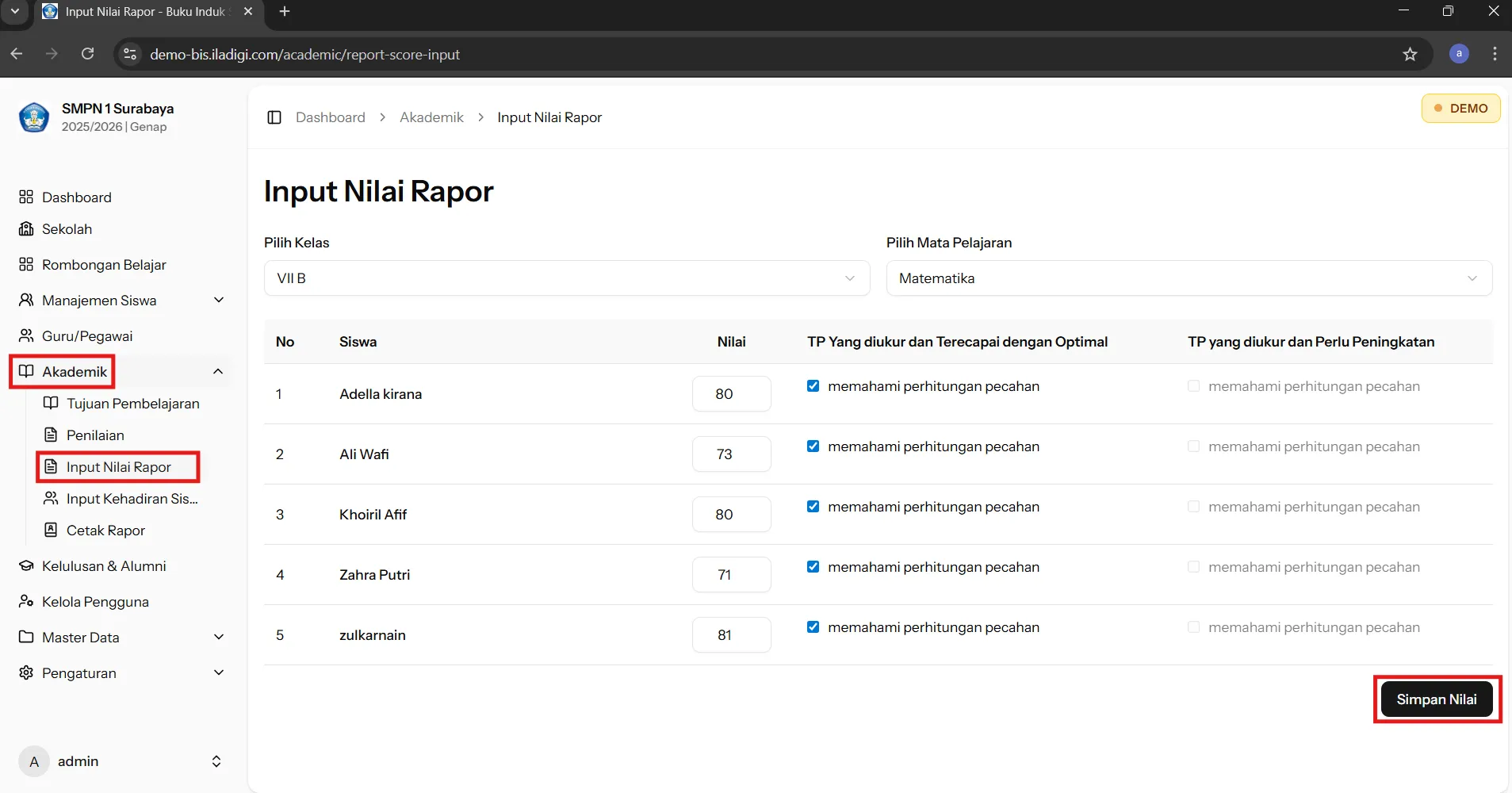Open the tab search dropdown arrow
The height and width of the screenshot is (793, 1512).
14,11
